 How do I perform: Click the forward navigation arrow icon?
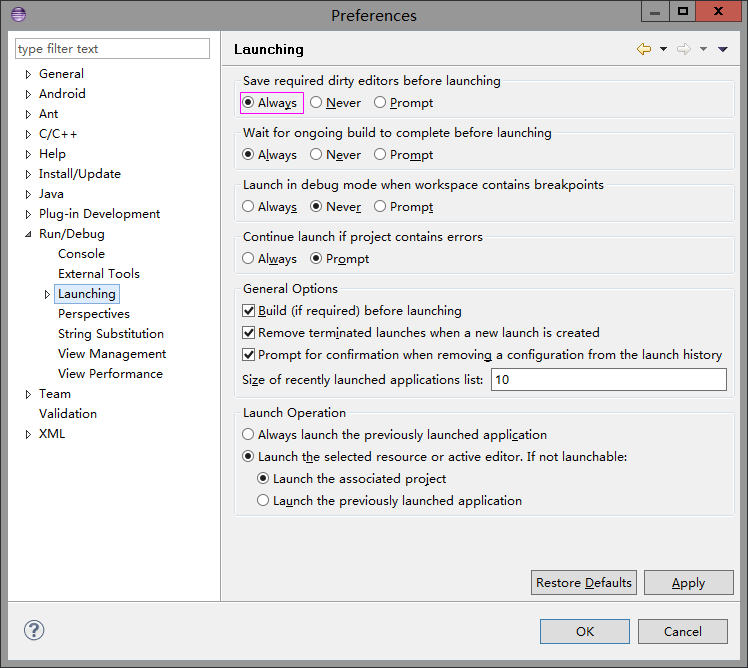[x=684, y=49]
